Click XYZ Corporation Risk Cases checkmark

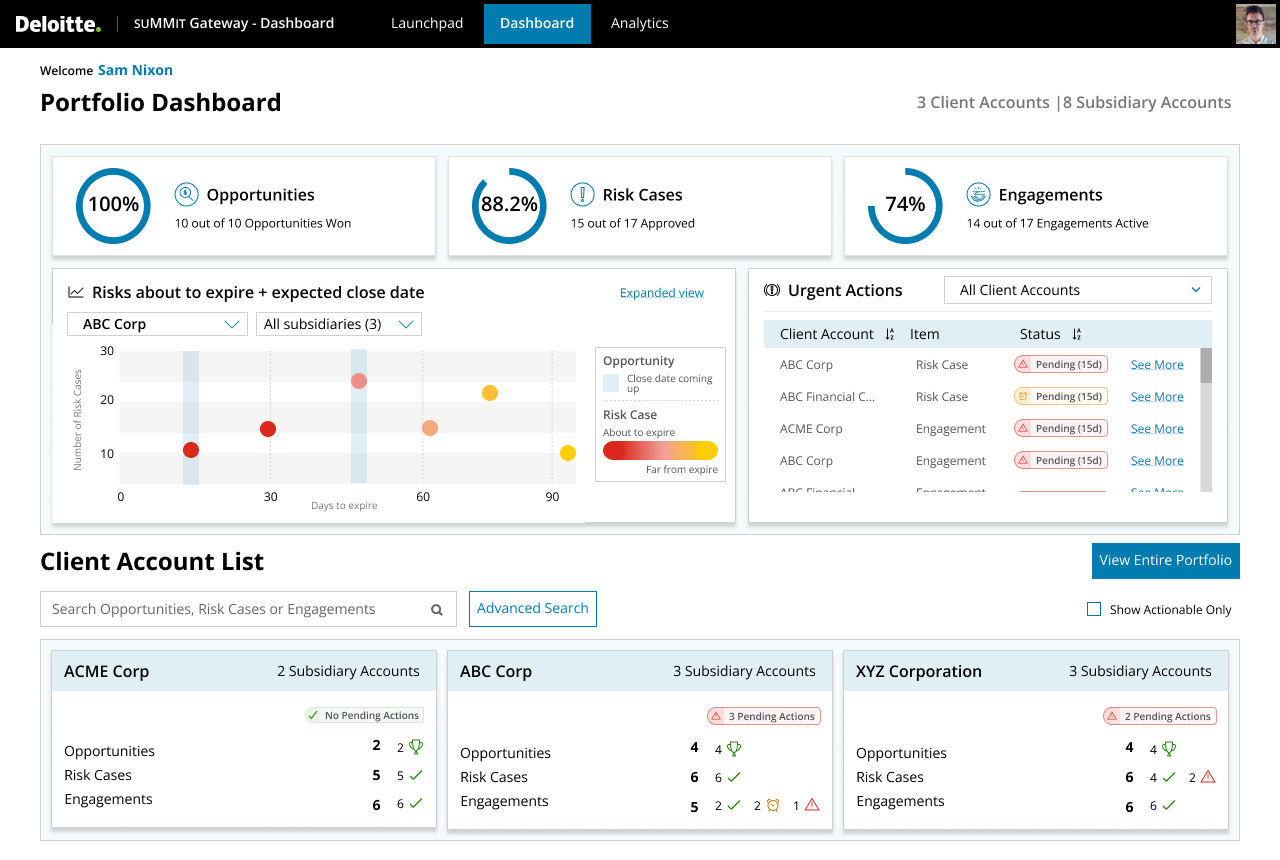[1168, 777]
